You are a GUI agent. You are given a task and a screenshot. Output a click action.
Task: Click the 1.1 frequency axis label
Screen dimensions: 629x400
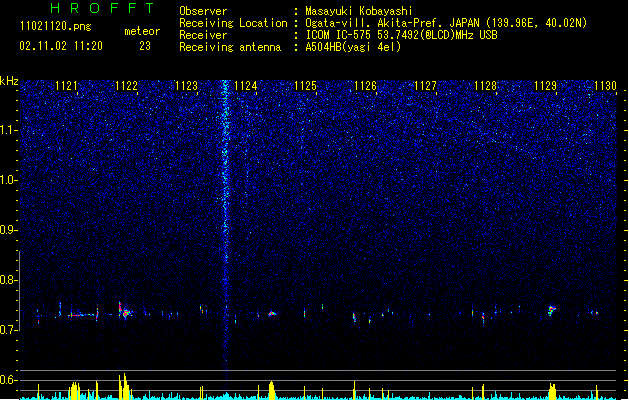(x=9, y=130)
